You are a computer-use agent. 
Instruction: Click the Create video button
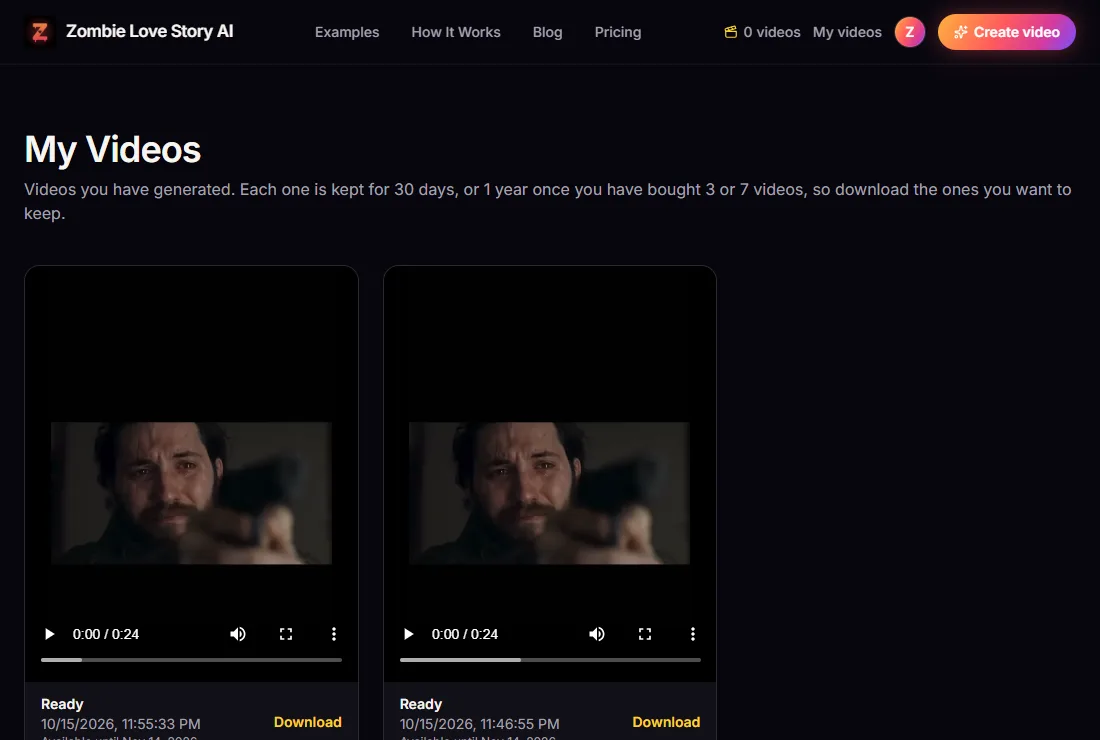pos(1007,32)
